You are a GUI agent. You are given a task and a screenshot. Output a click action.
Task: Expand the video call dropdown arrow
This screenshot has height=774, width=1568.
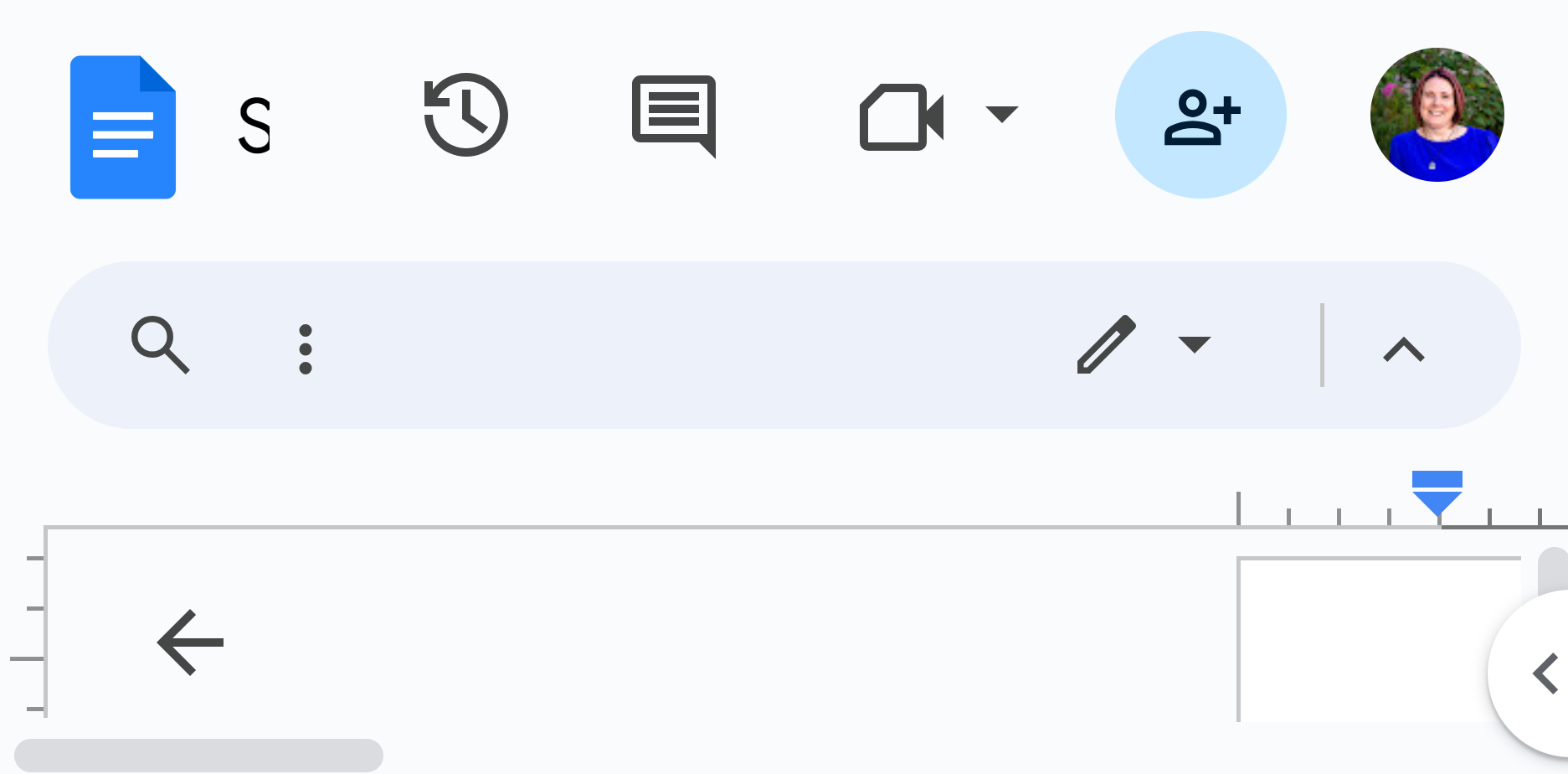pos(1001,114)
